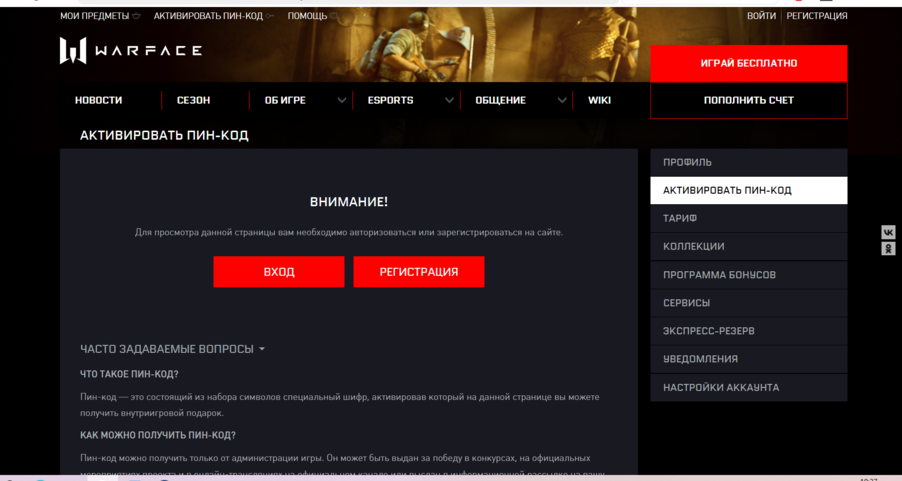Screen dimensions: 902x481
Task: Expand the ОБЩЕНИЕ dropdown chevron
Action: point(562,100)
